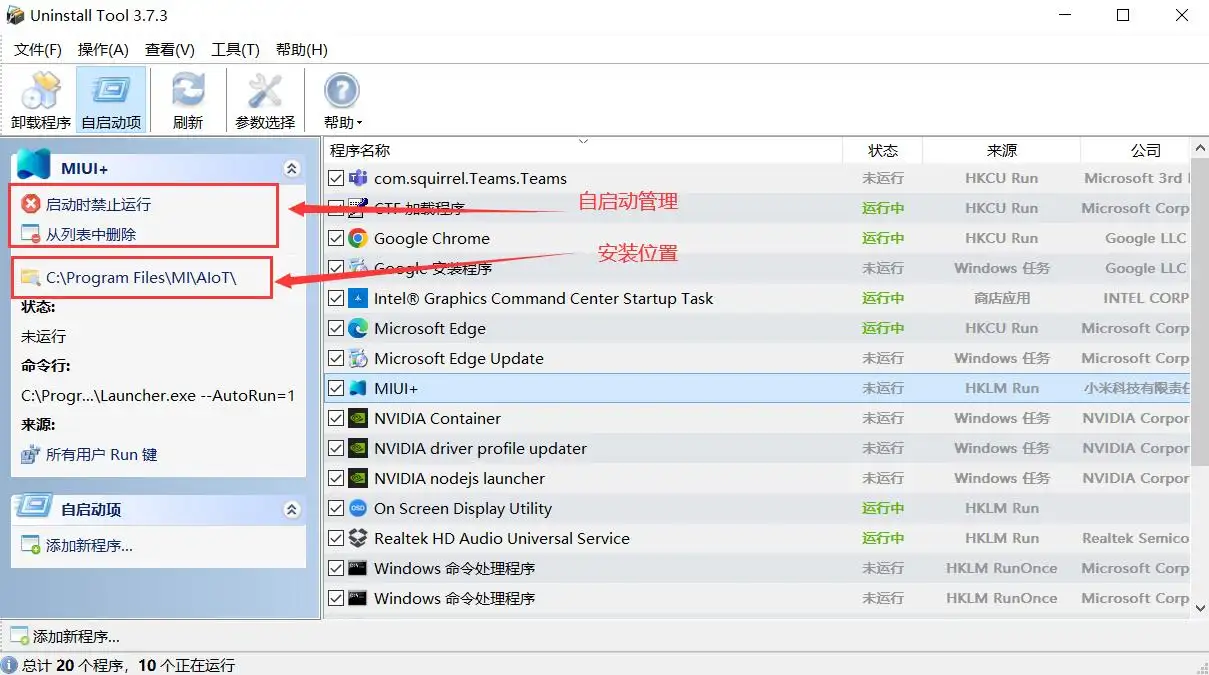Uncheck the com.squirrel.Teams.Teams checkbox
Screen dimensions: 1209x675
[336, 178]
